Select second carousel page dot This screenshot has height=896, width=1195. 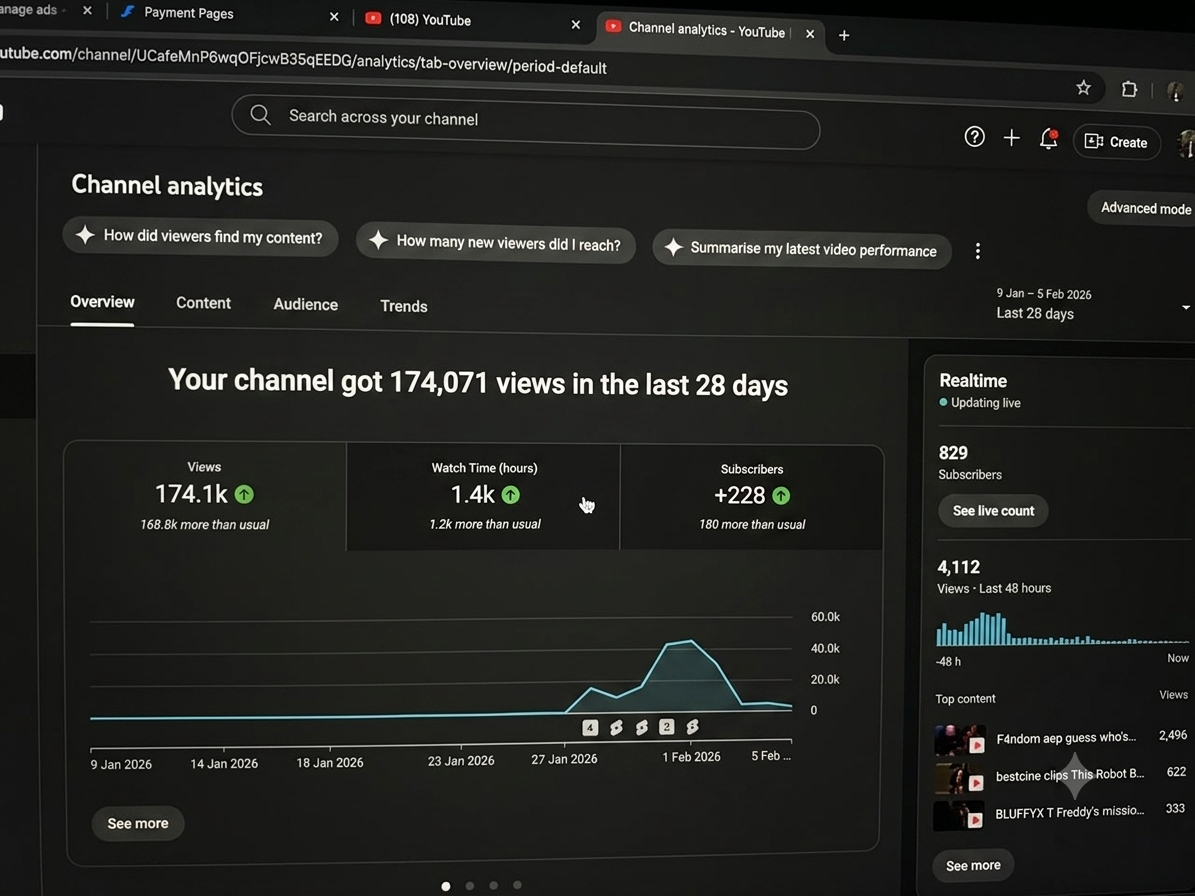pyautogui.click(x=469, y=886)
